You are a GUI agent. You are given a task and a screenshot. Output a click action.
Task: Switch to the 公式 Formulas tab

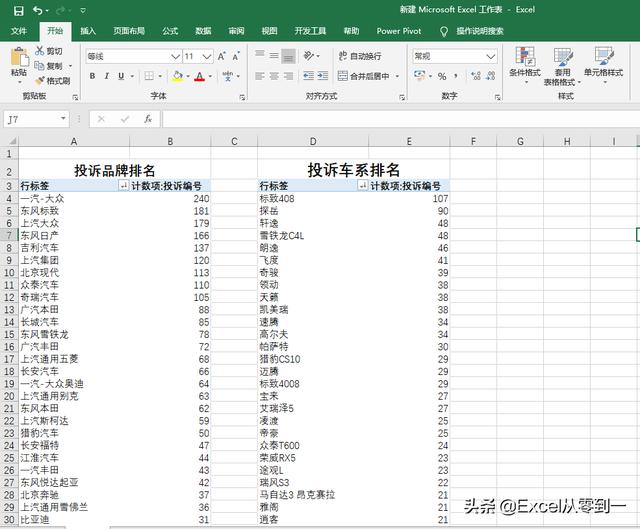click(170, 31)
